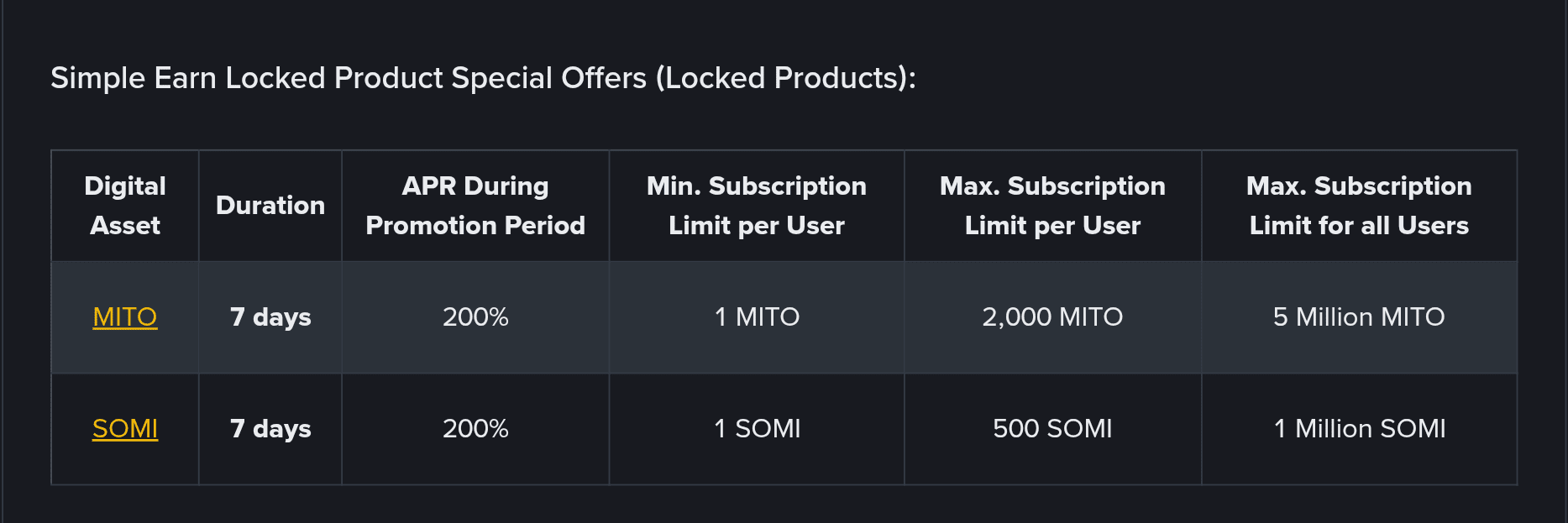
Task: Click the Min. Subscription Limit per User header
Action: [757, 206]
